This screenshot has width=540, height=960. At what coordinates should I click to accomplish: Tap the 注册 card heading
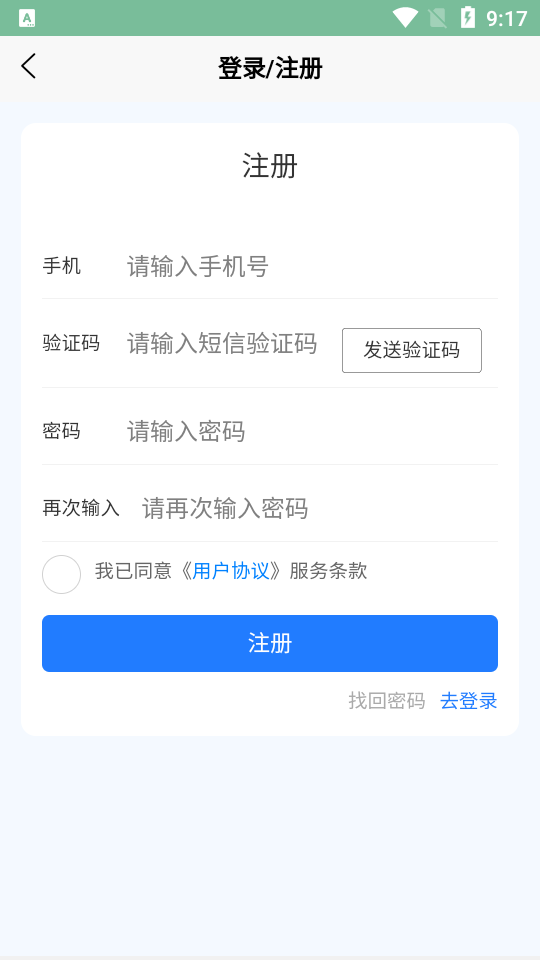(270, 166)
